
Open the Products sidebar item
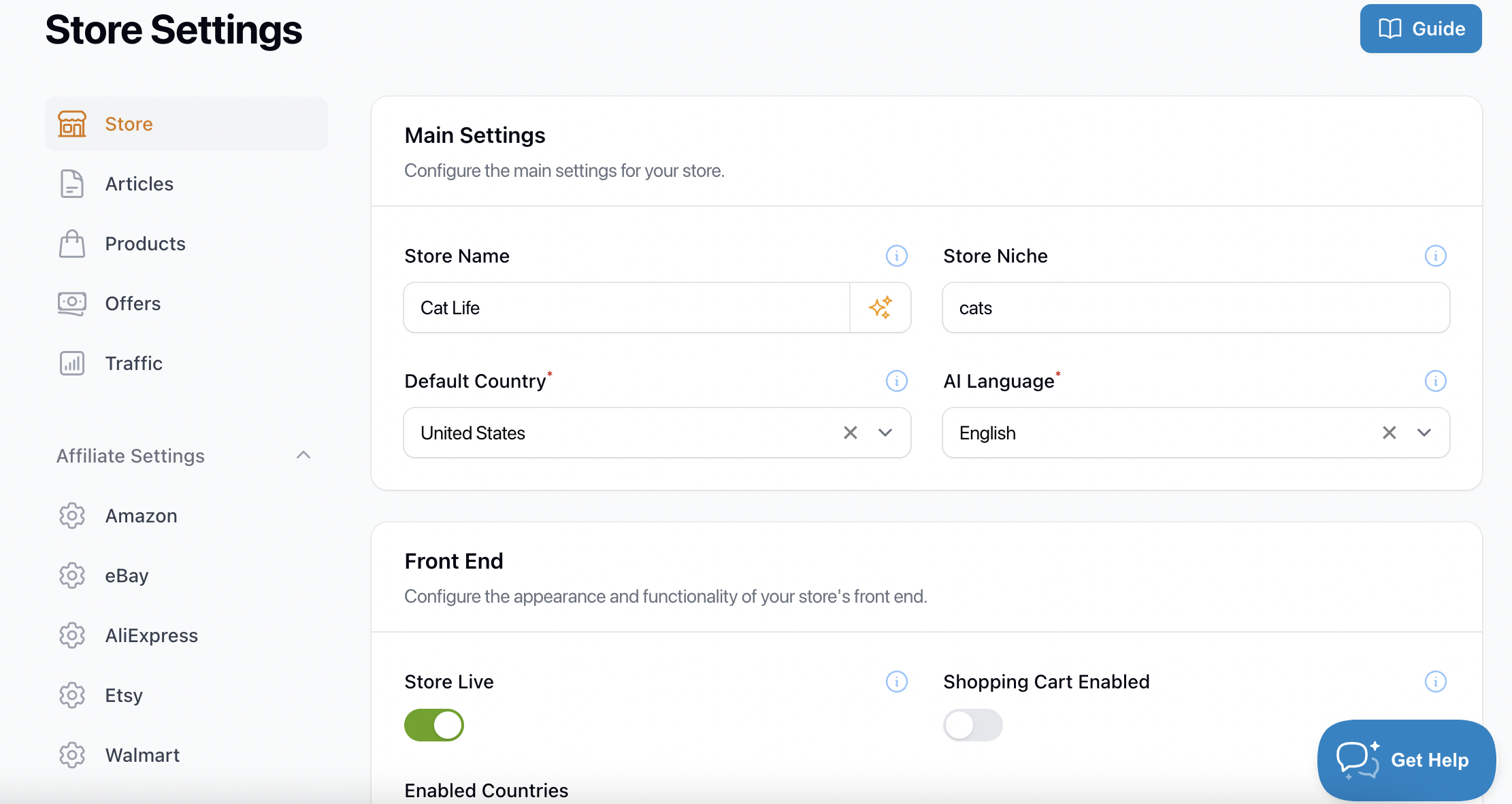[145, 244]
